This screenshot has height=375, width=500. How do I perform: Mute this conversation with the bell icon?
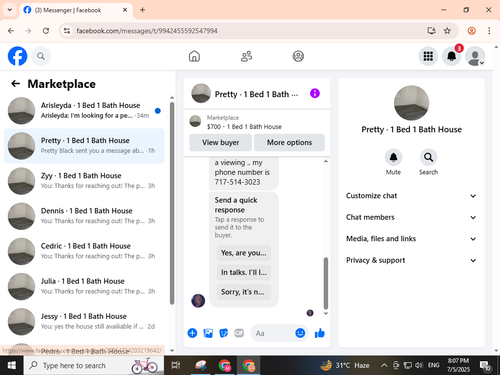click(393, 157)
